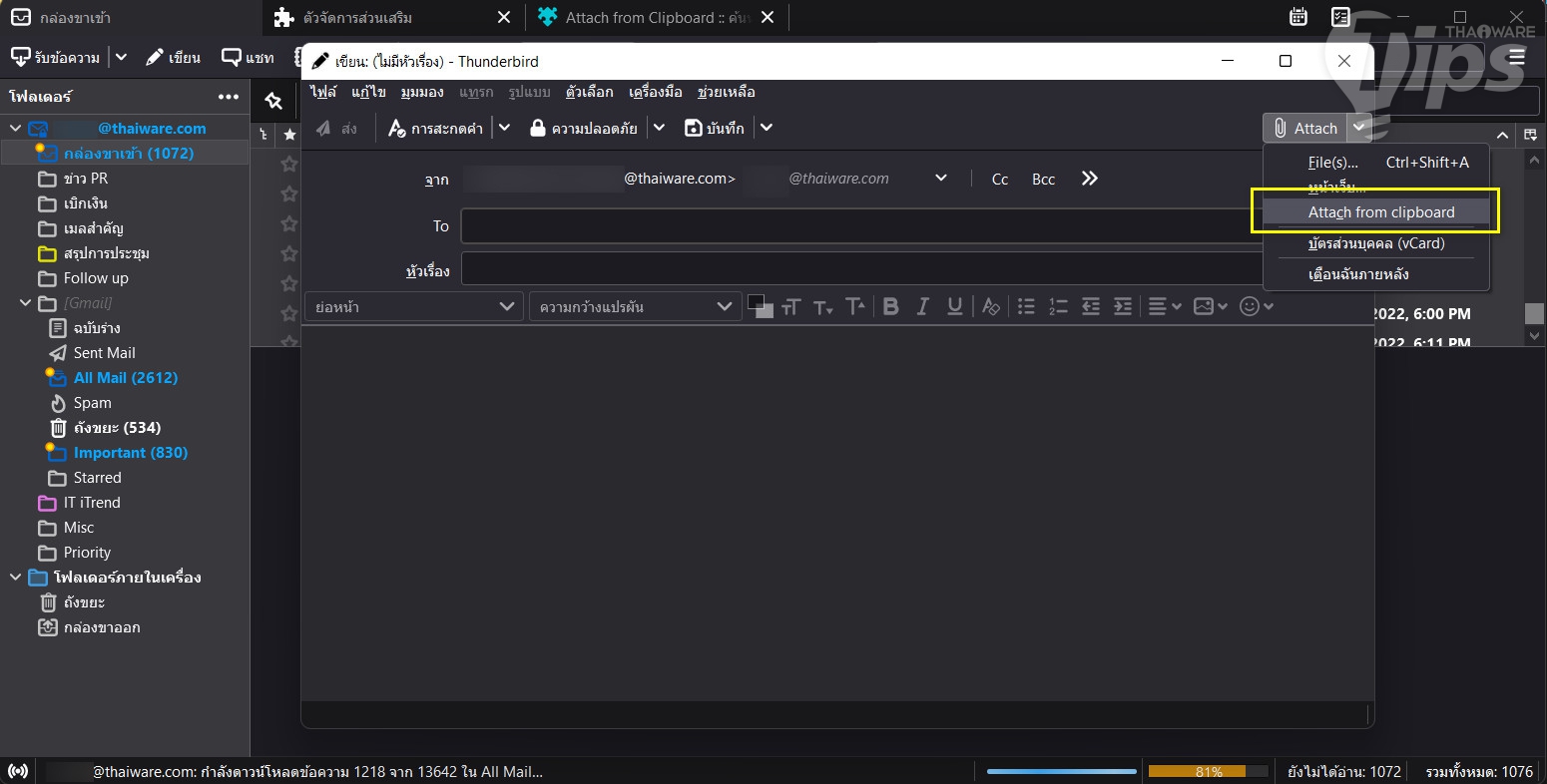Switch to the add-ons manager tab

[393, 17]
